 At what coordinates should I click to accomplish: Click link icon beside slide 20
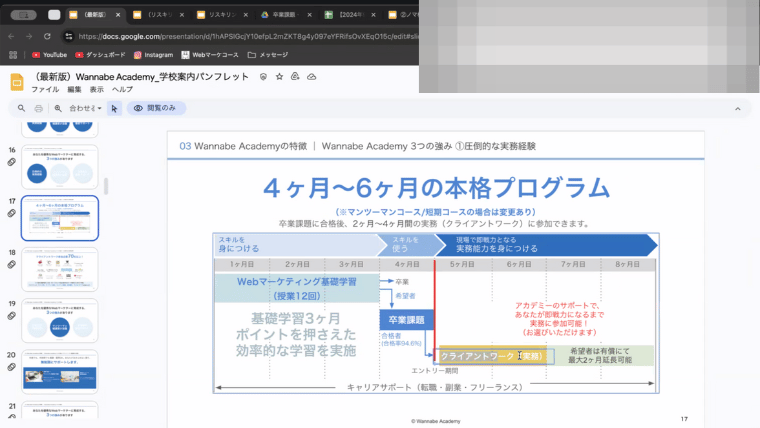(x=12, y=367)
